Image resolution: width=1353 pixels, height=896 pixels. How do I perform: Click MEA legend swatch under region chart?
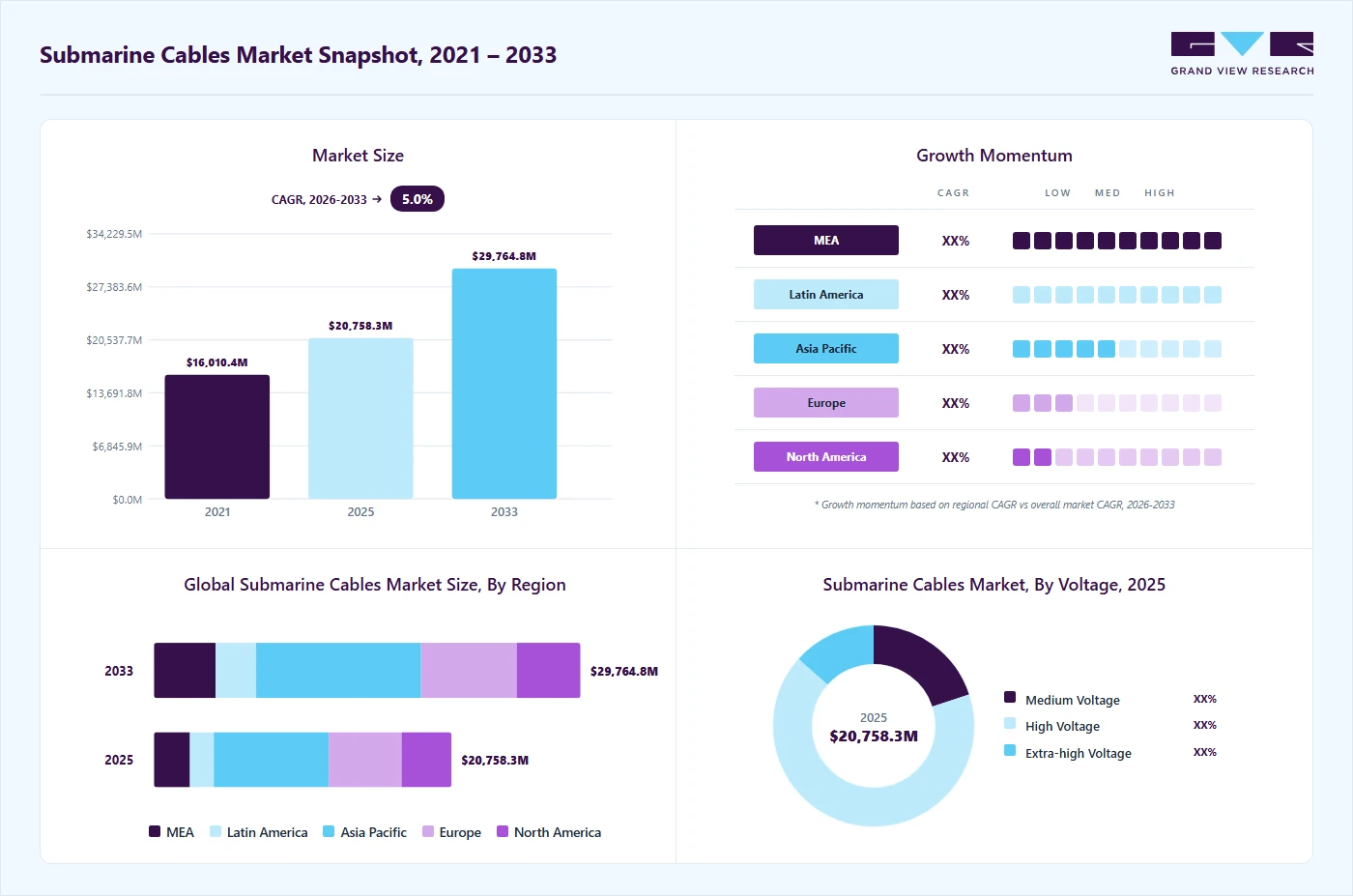coord(155,831)
